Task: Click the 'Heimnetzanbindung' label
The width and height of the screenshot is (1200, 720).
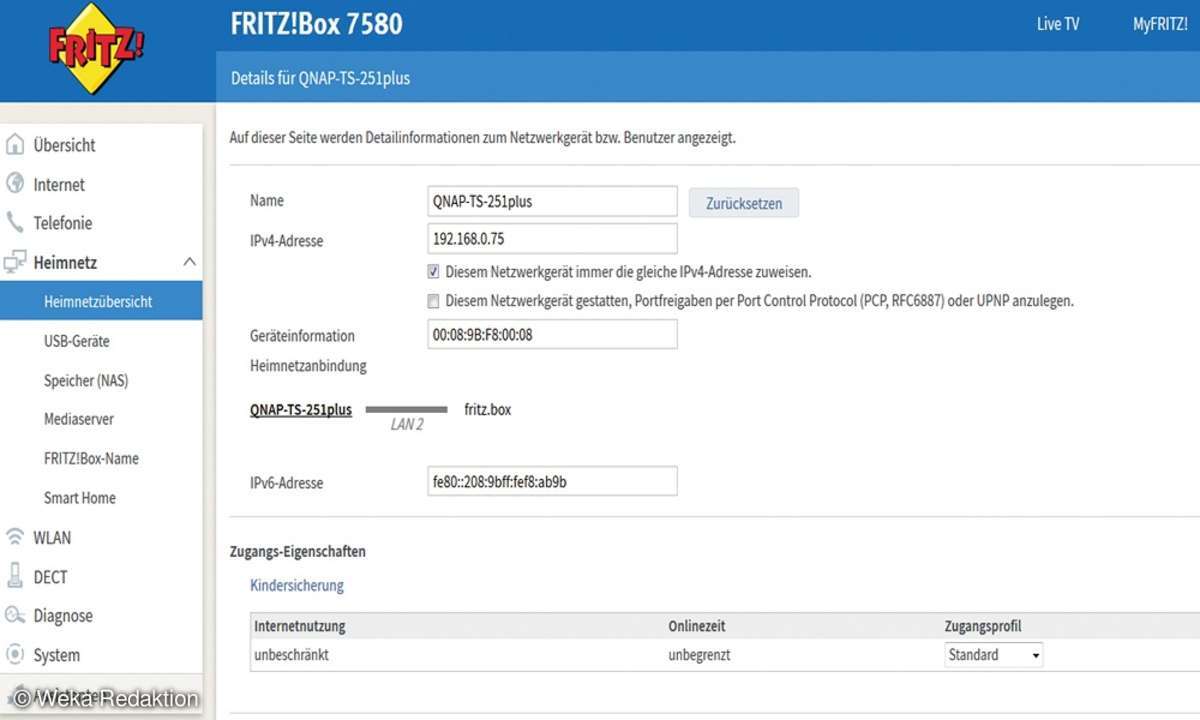Action: (308, 366)
